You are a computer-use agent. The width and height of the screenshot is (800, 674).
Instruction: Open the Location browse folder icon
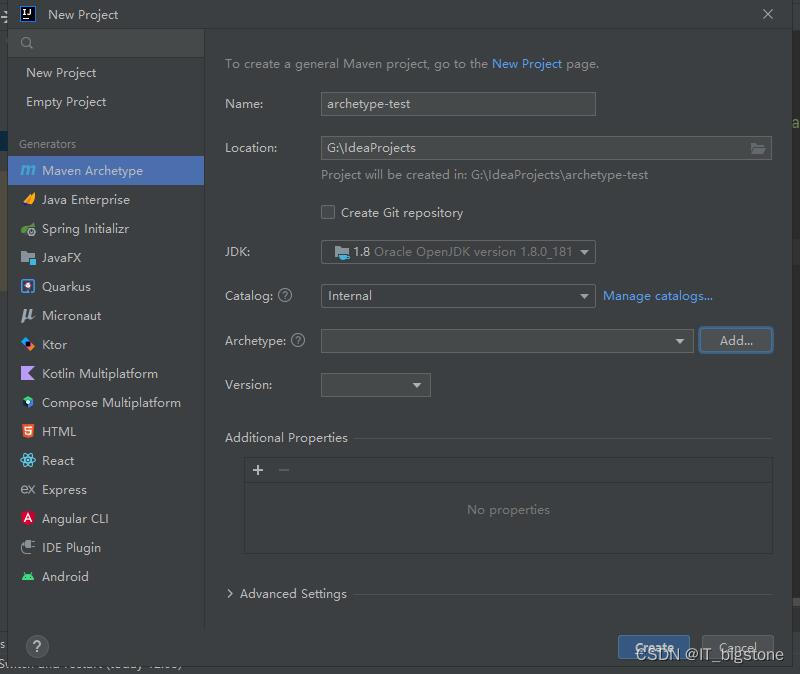click(758, 148)
